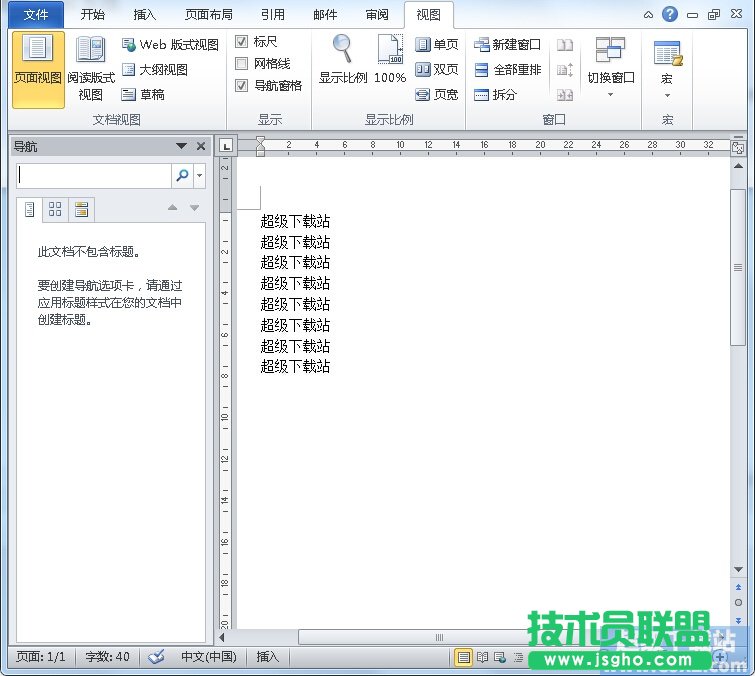Browse pages tab in navigation pane

55,209
